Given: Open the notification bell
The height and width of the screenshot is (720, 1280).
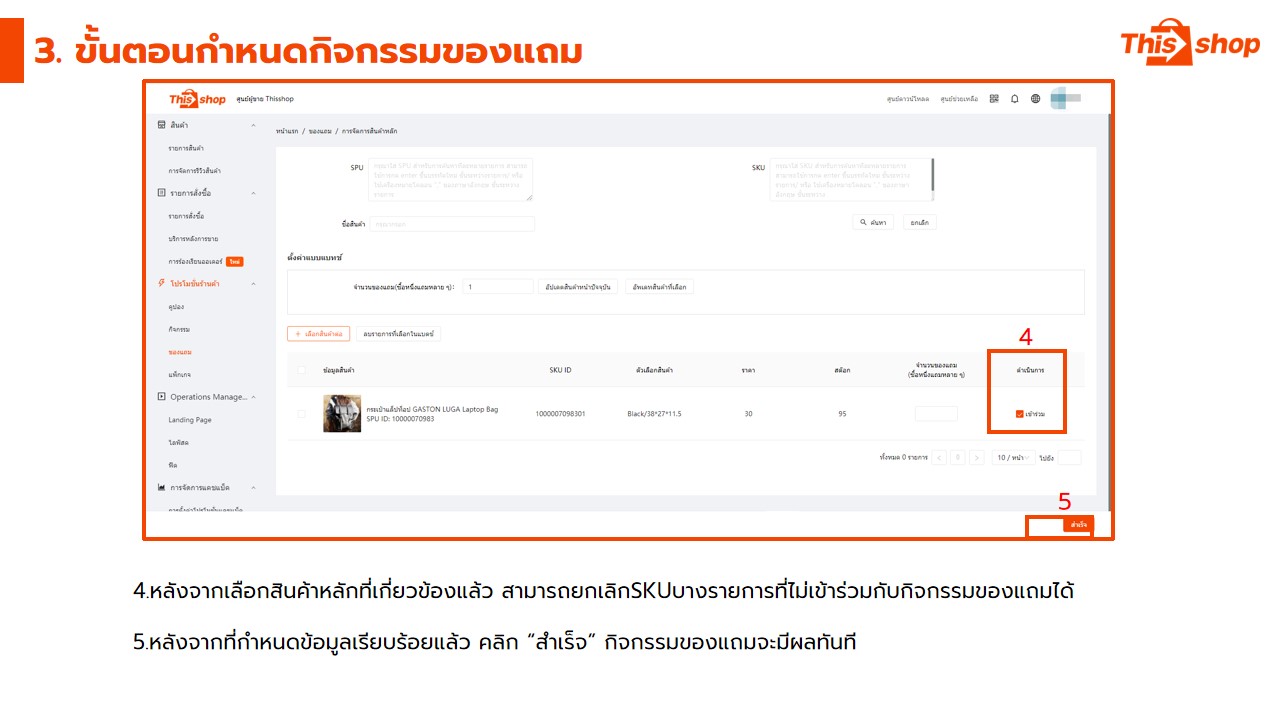Looking at the screenshot, I should (1015, 99).
